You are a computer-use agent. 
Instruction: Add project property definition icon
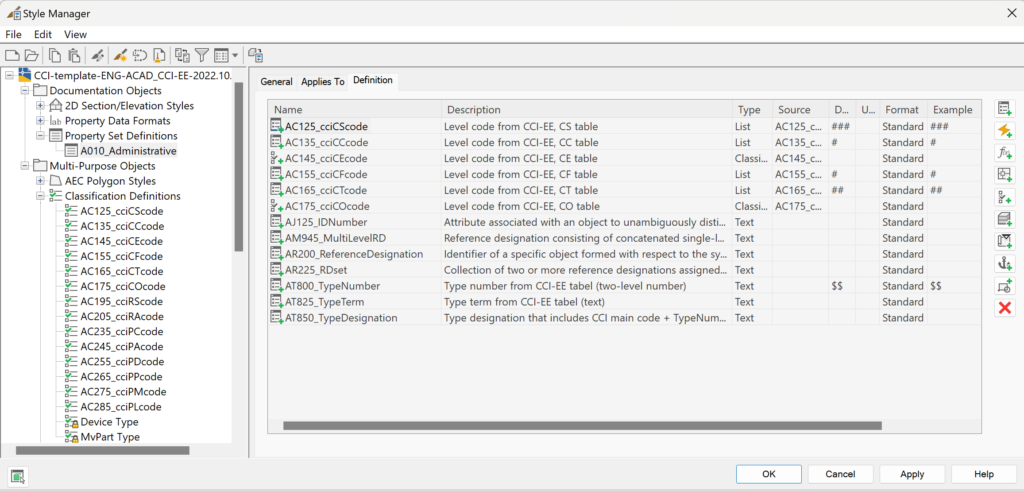click(1005, 242)
